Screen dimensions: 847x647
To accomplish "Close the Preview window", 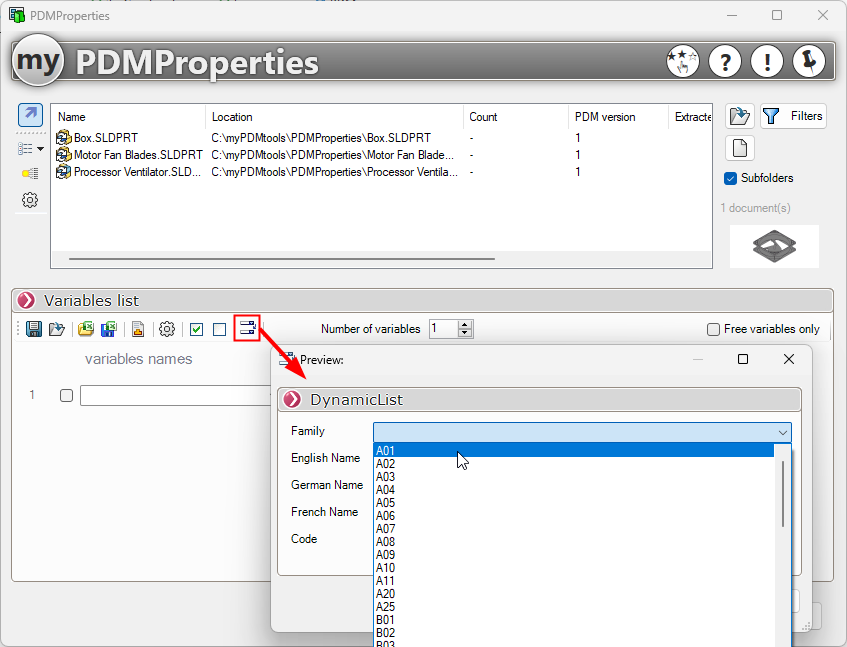I will pos(789,359).
